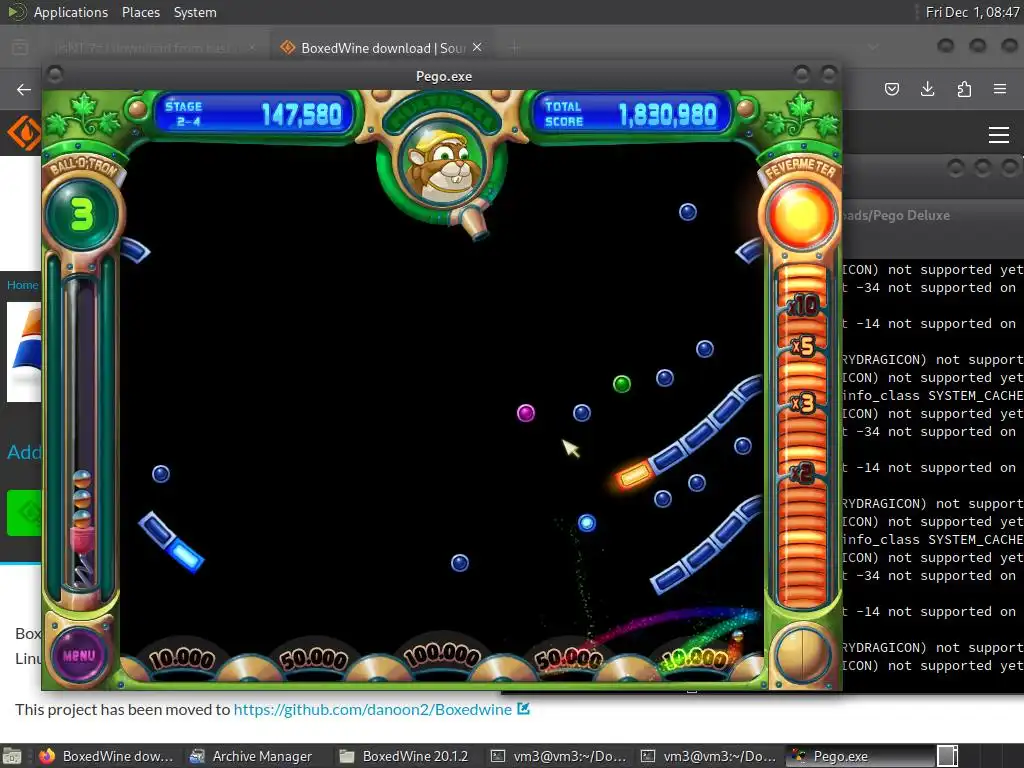Viewport: 1024px width, 768px height.
Task: Click the Pego.exe window menu button
Action: [x=55, y=75]
